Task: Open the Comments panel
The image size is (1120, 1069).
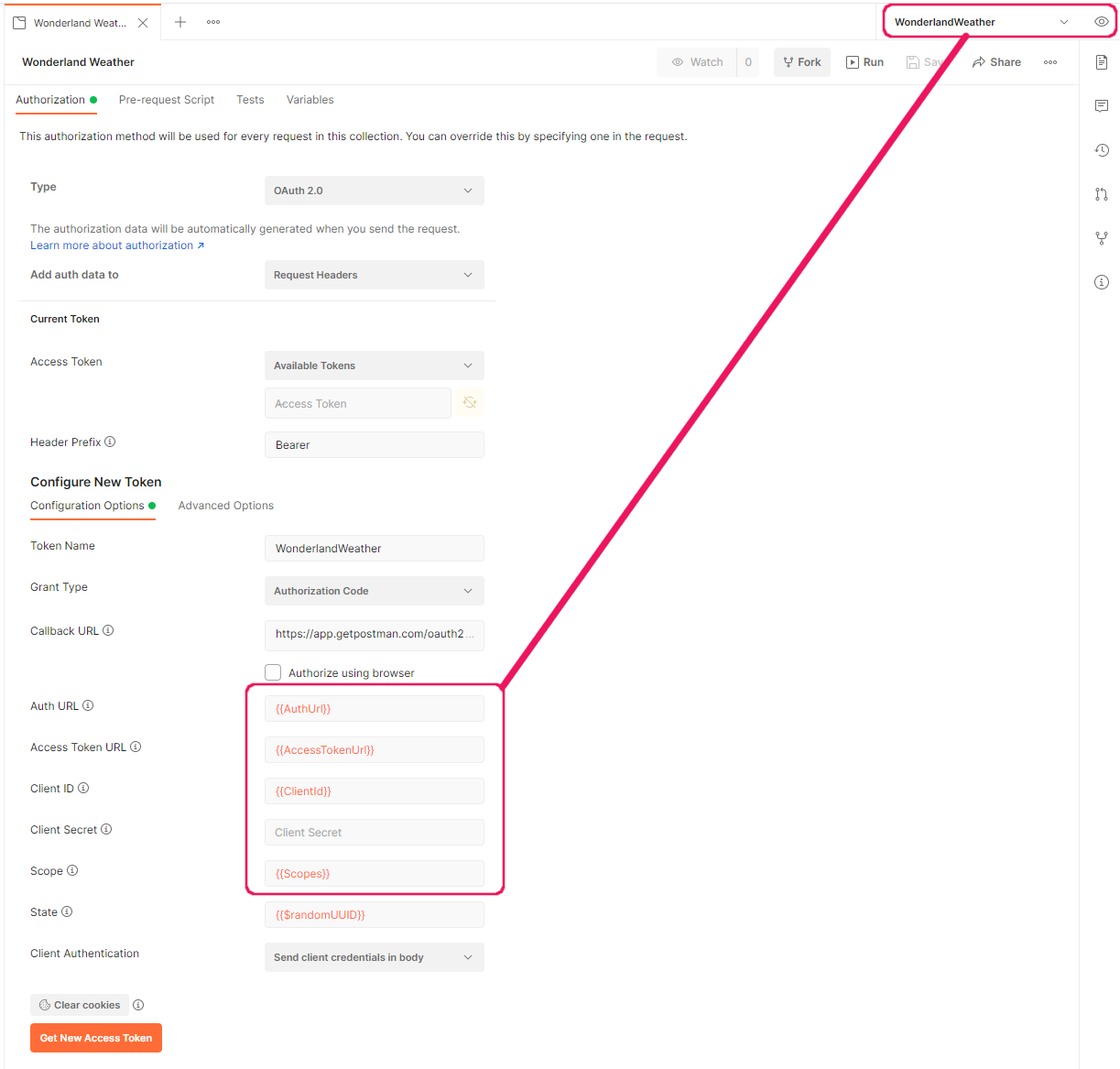Action: 1102,105
